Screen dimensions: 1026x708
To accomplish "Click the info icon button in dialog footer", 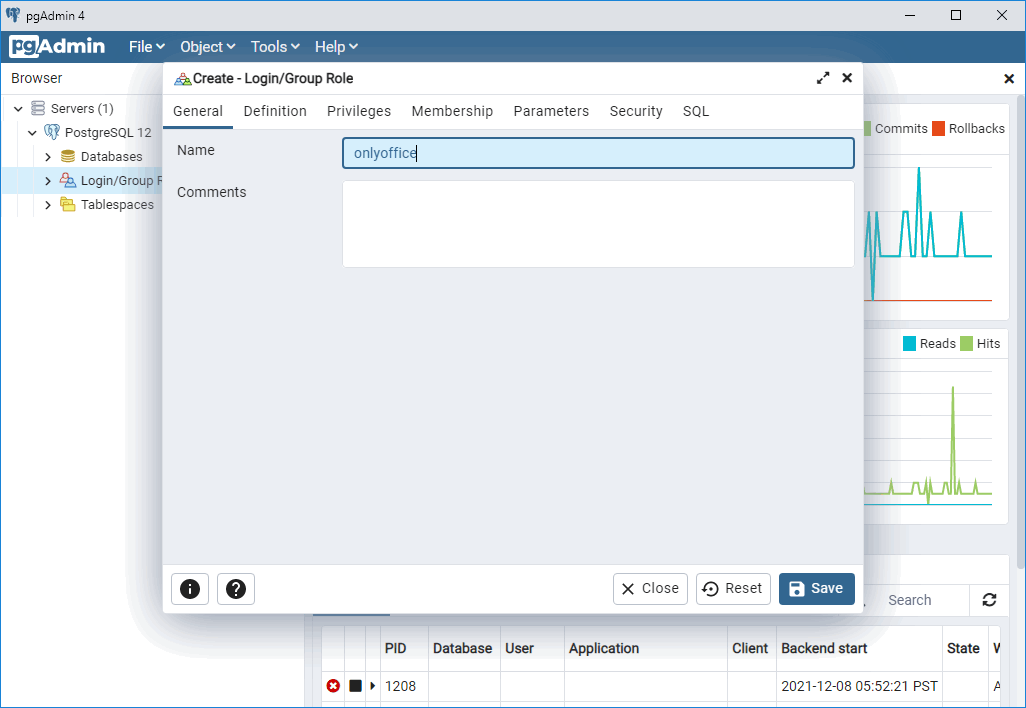I will pyautogui.click(x=190, y=589).
